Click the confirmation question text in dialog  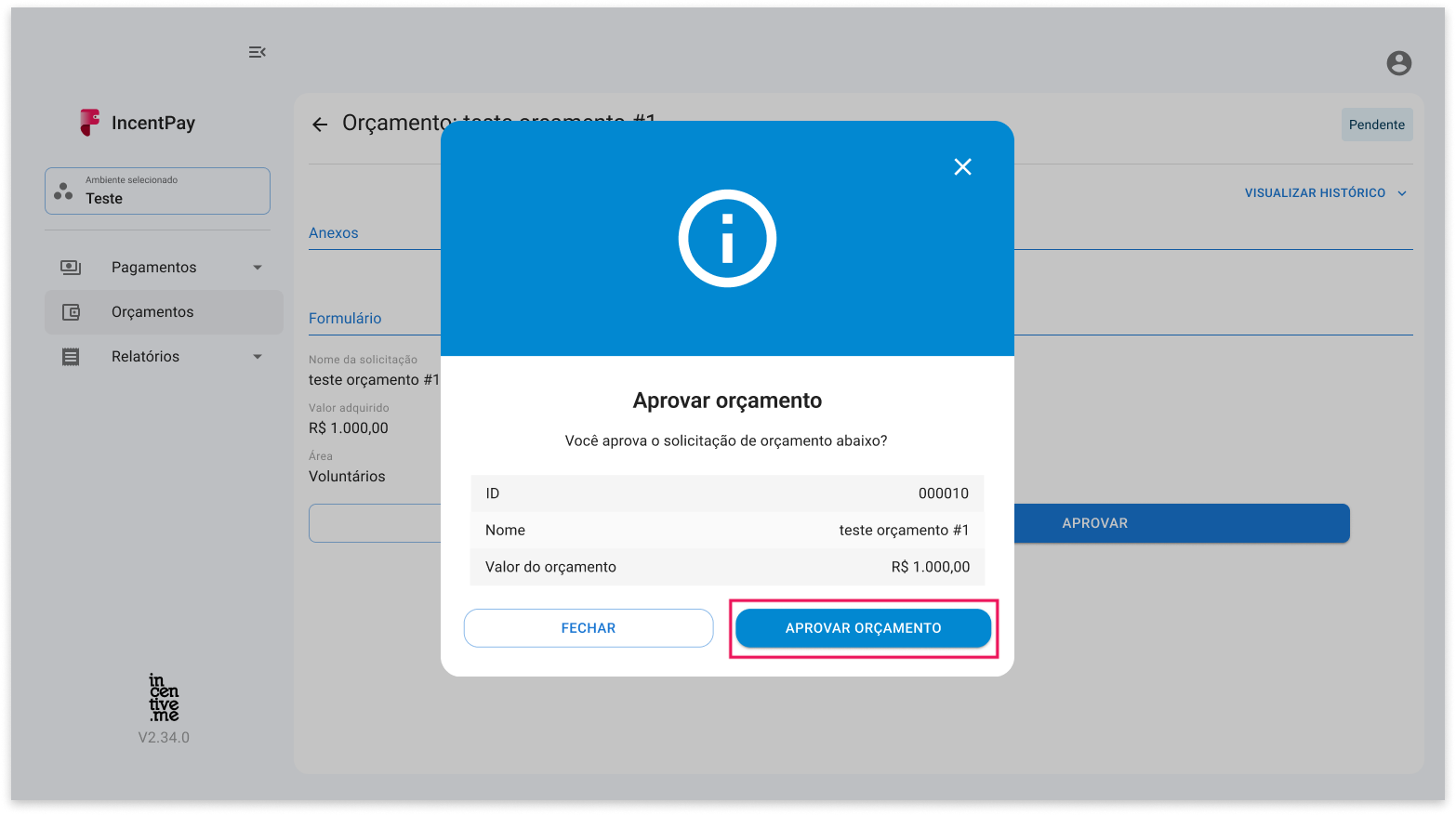[726, 440]
